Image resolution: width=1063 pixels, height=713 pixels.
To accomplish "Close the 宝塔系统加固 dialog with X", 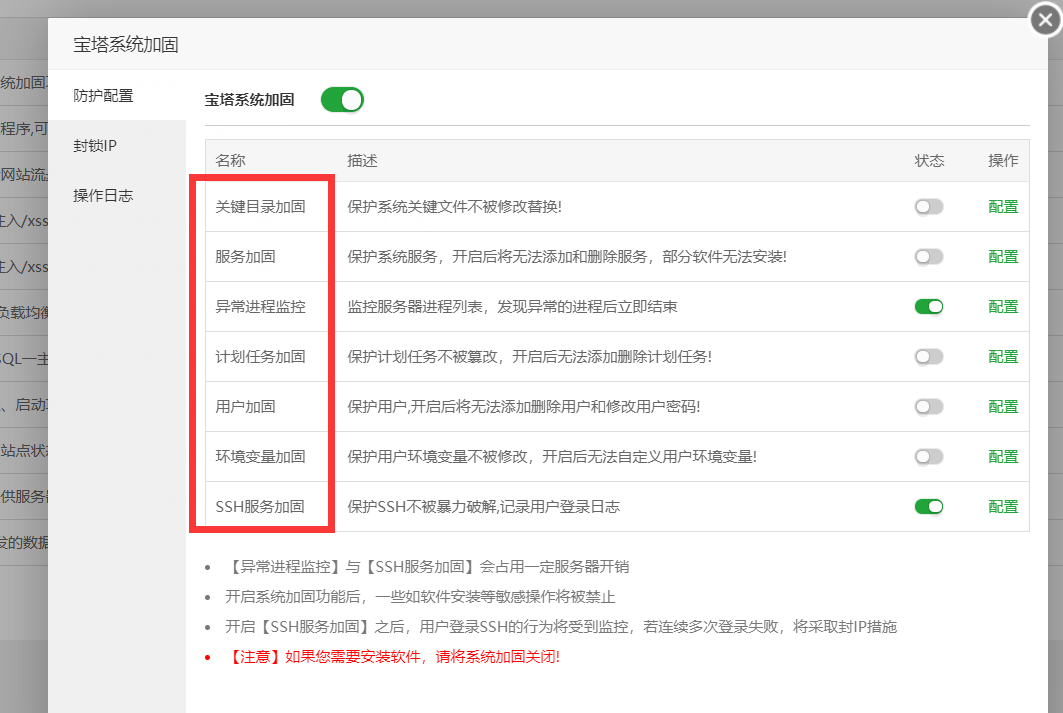I will pyautogui.click(x=1045, y=20).
